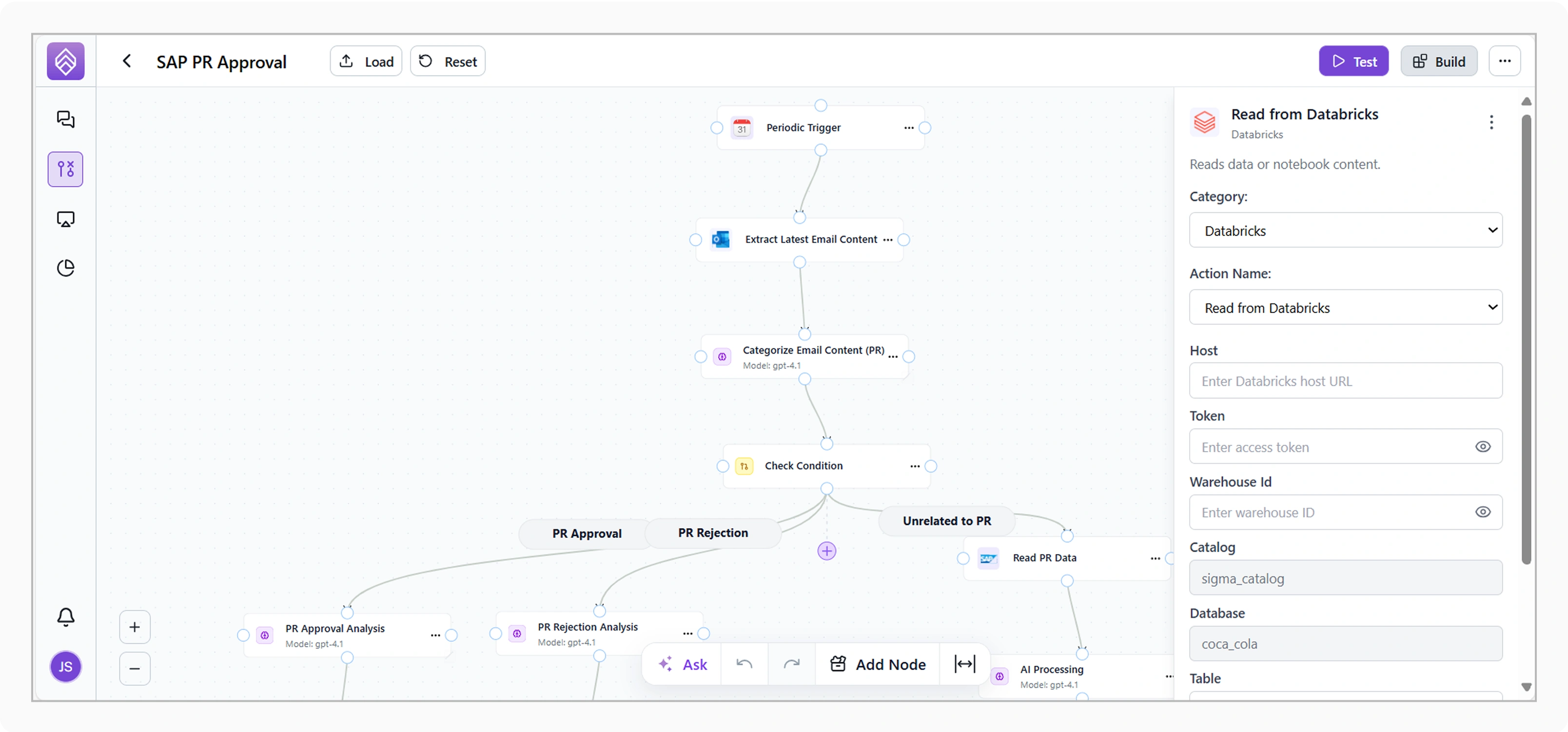Toggle visibility of the access token field
1568x732 pixels.
point(1483,446)
